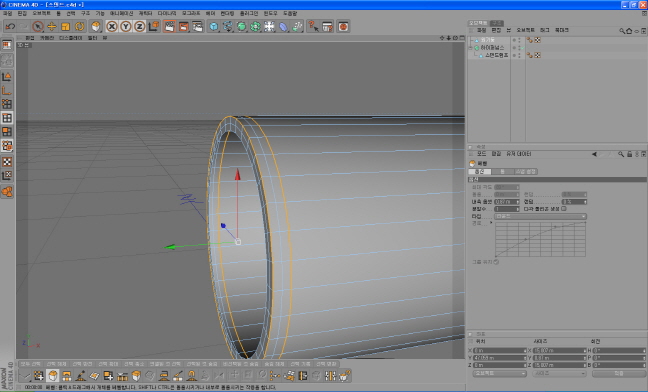
Task: Open the bevel type dropdown
Action: coord(541,216)
